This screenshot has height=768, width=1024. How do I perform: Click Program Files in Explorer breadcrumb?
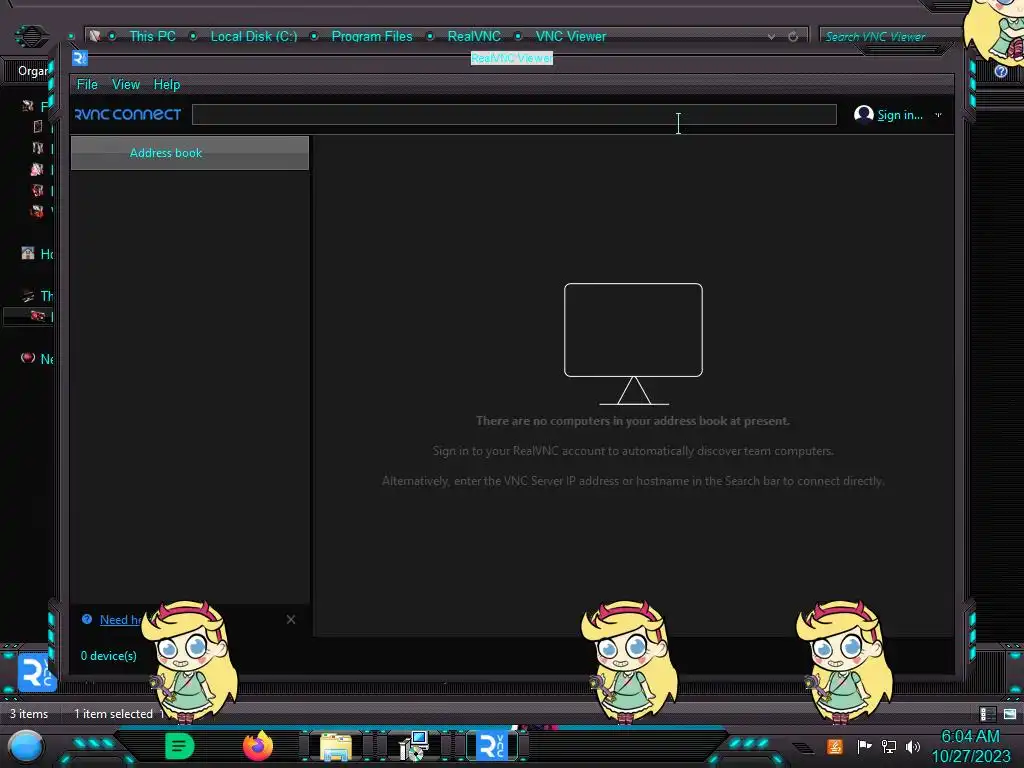(x=372, y=37)
